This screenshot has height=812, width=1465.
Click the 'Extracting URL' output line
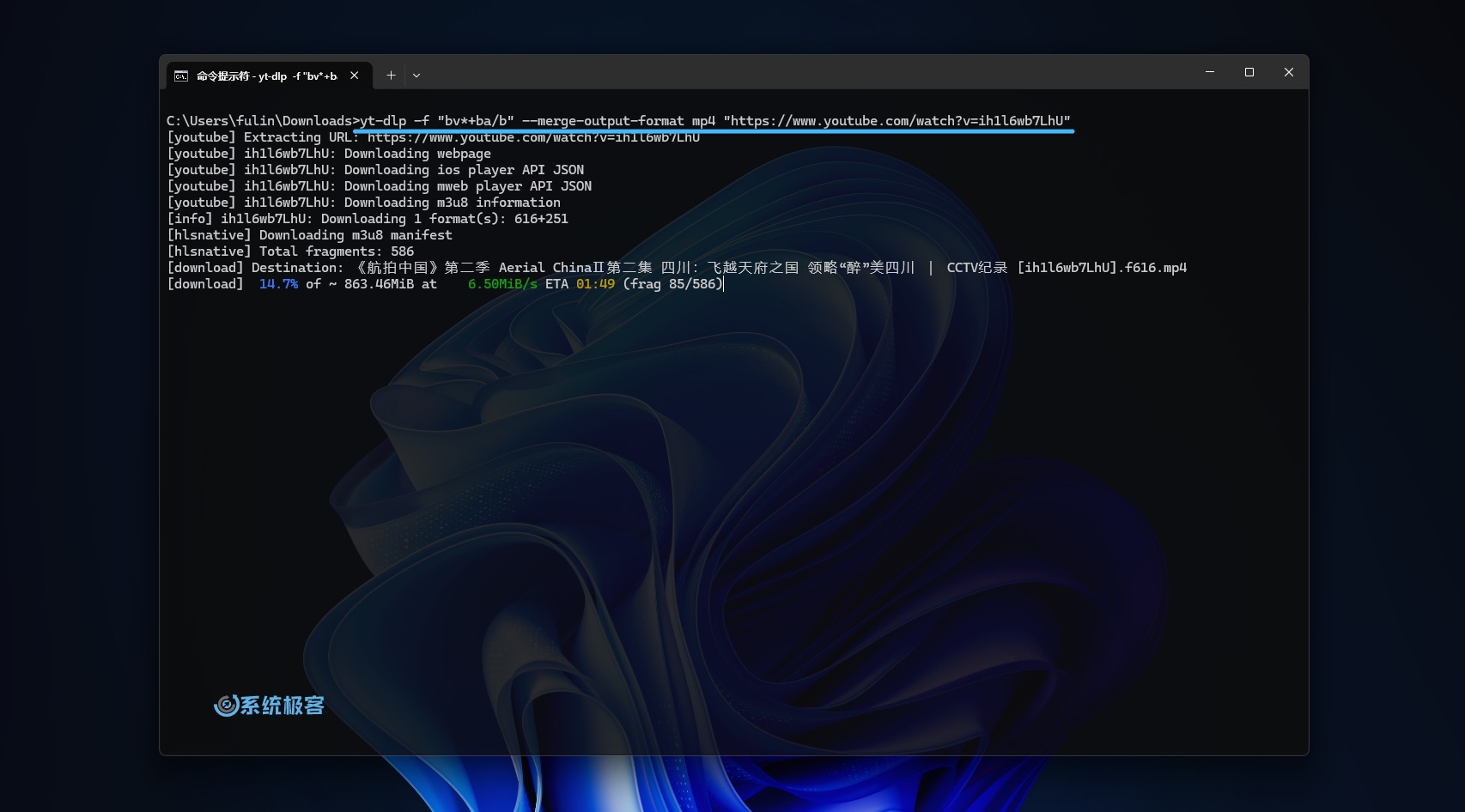tap(434, 137)
